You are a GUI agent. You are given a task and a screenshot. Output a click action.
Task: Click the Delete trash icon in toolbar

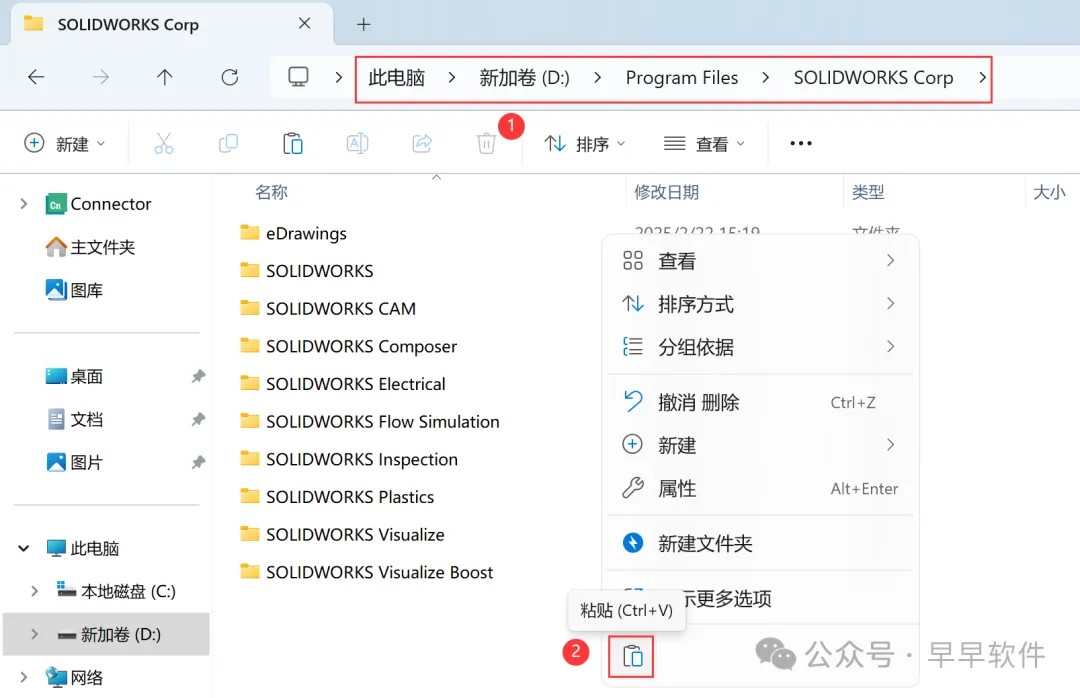[486, 143]
